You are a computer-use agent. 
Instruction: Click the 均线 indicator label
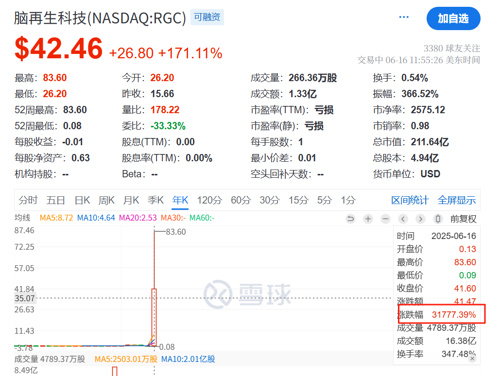(22, 218)
